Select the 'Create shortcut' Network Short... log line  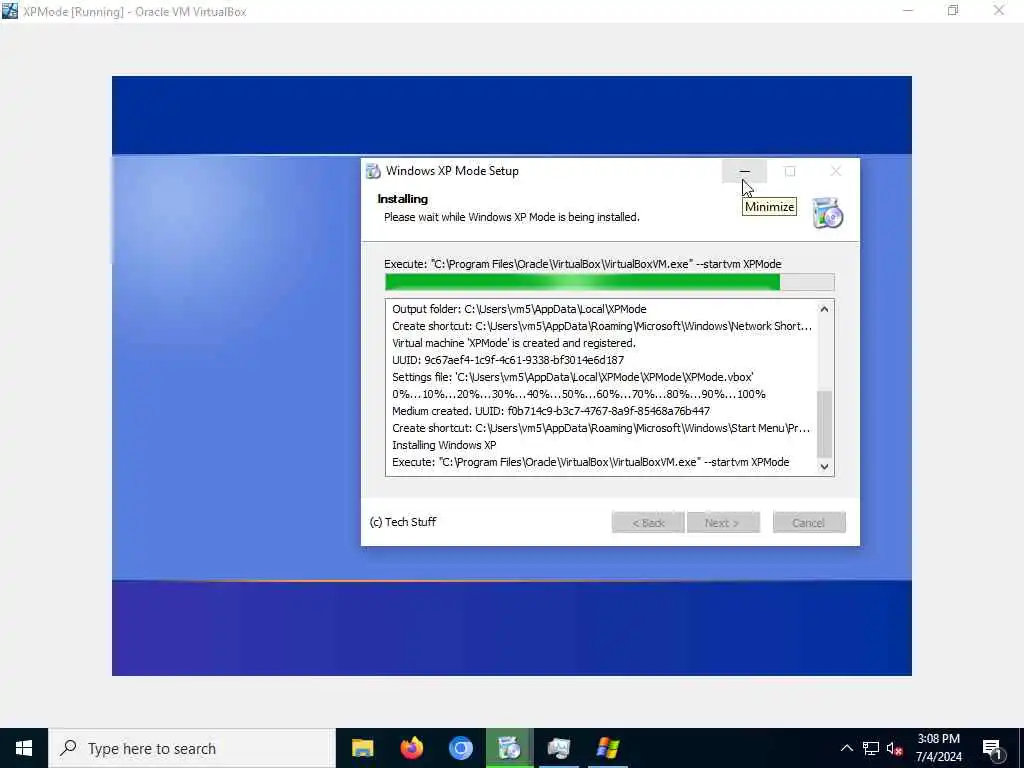601,326
